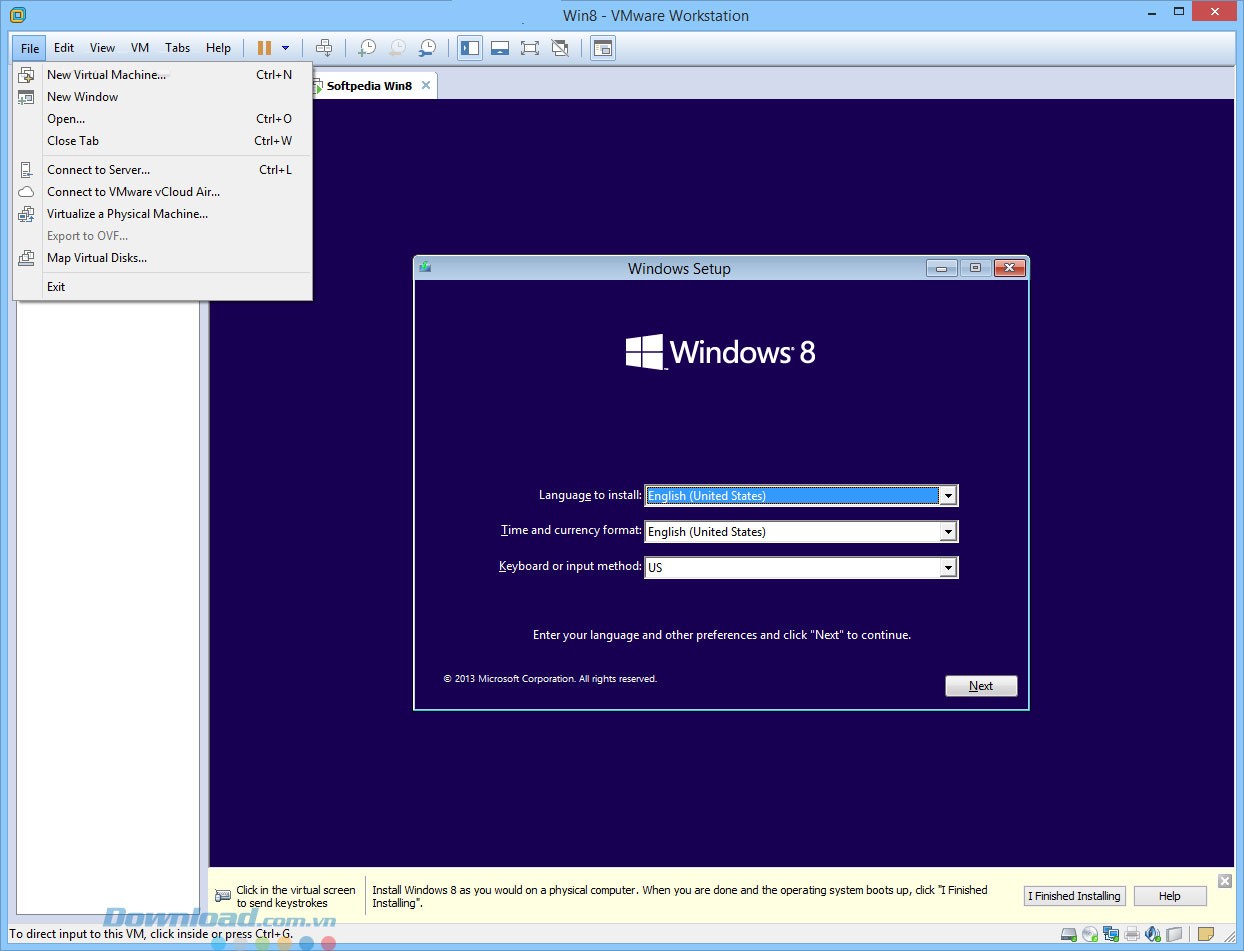The image size is (1244, 951).
Task: Click the Next button in Windows Setup
Action: click(x=980, y=686)
